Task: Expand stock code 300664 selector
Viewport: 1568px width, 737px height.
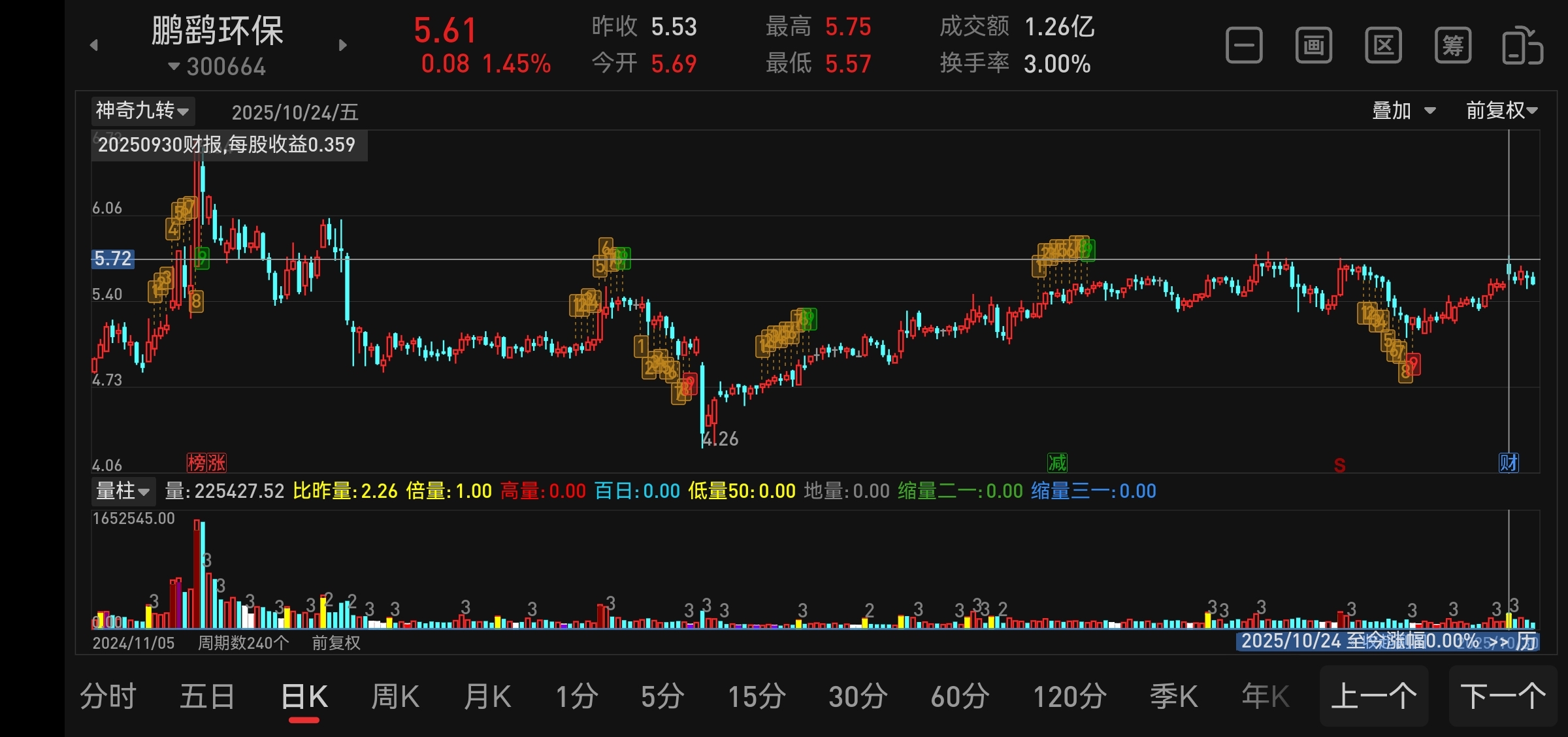Action: pyautogui.click(x=218, y=67)
